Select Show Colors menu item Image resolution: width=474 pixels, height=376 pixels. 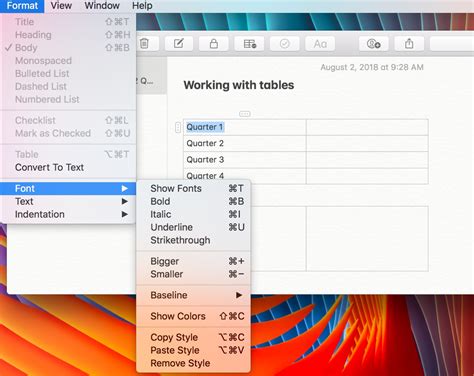click(193, 316)
